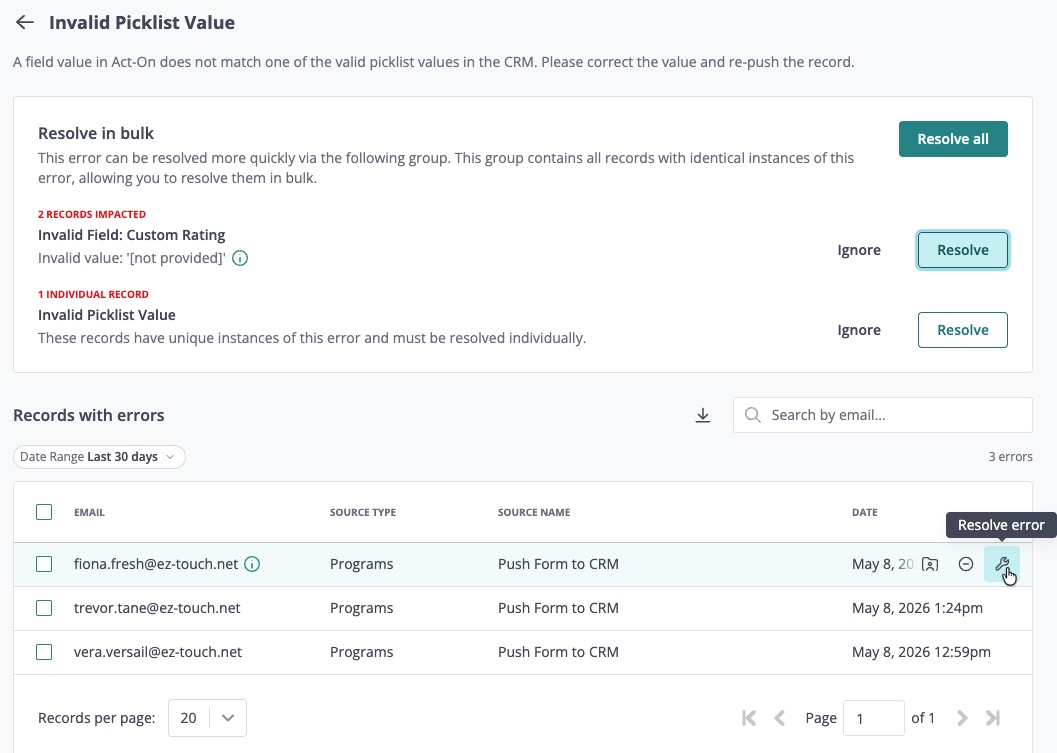Open info icon next to fiona.fresh email

click(252, 564)
